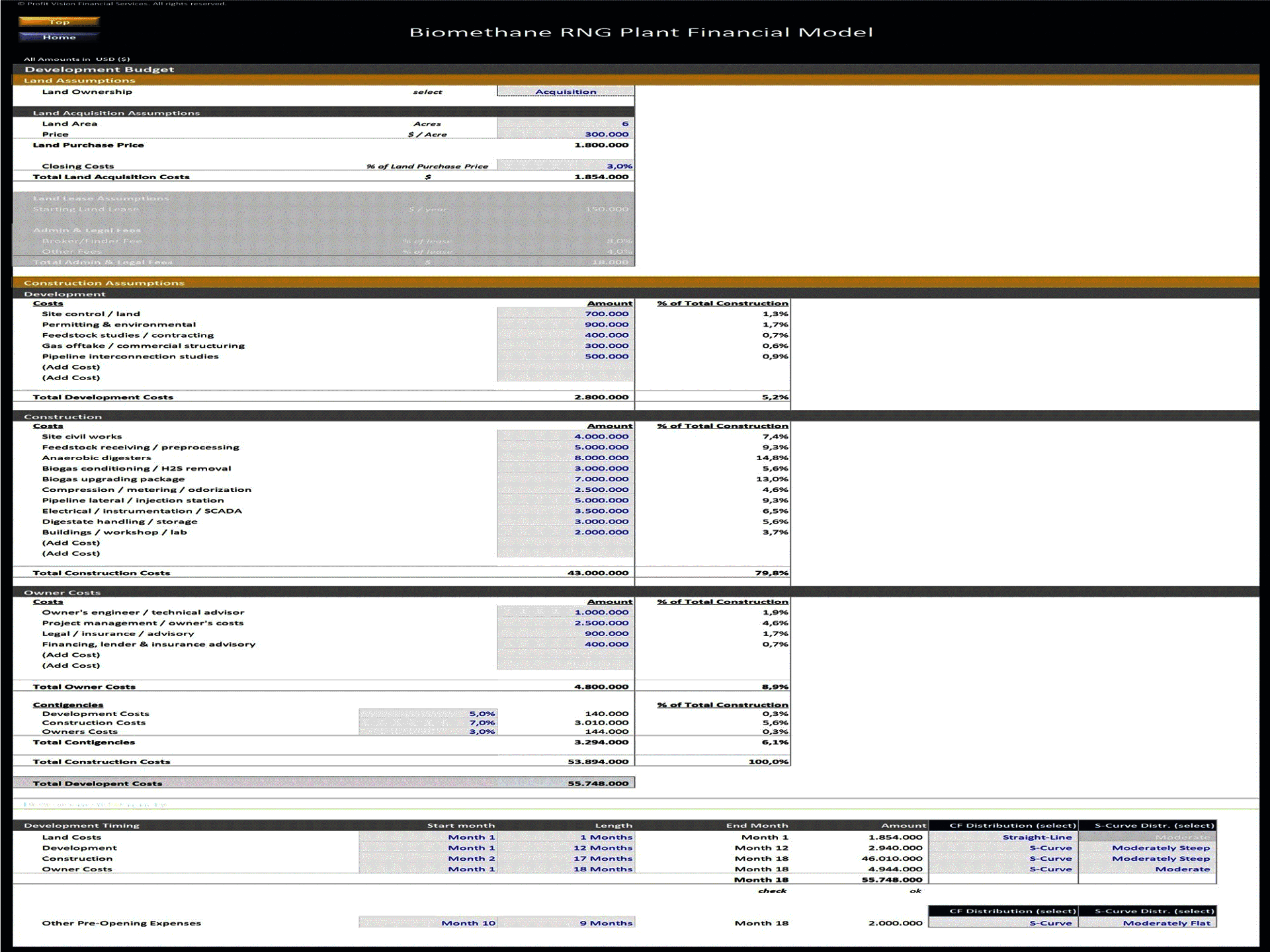This screenshot has height=952, width=1270.
Task: Select the Financing, lender & insurance advisory amount
Action: [566, 644]
